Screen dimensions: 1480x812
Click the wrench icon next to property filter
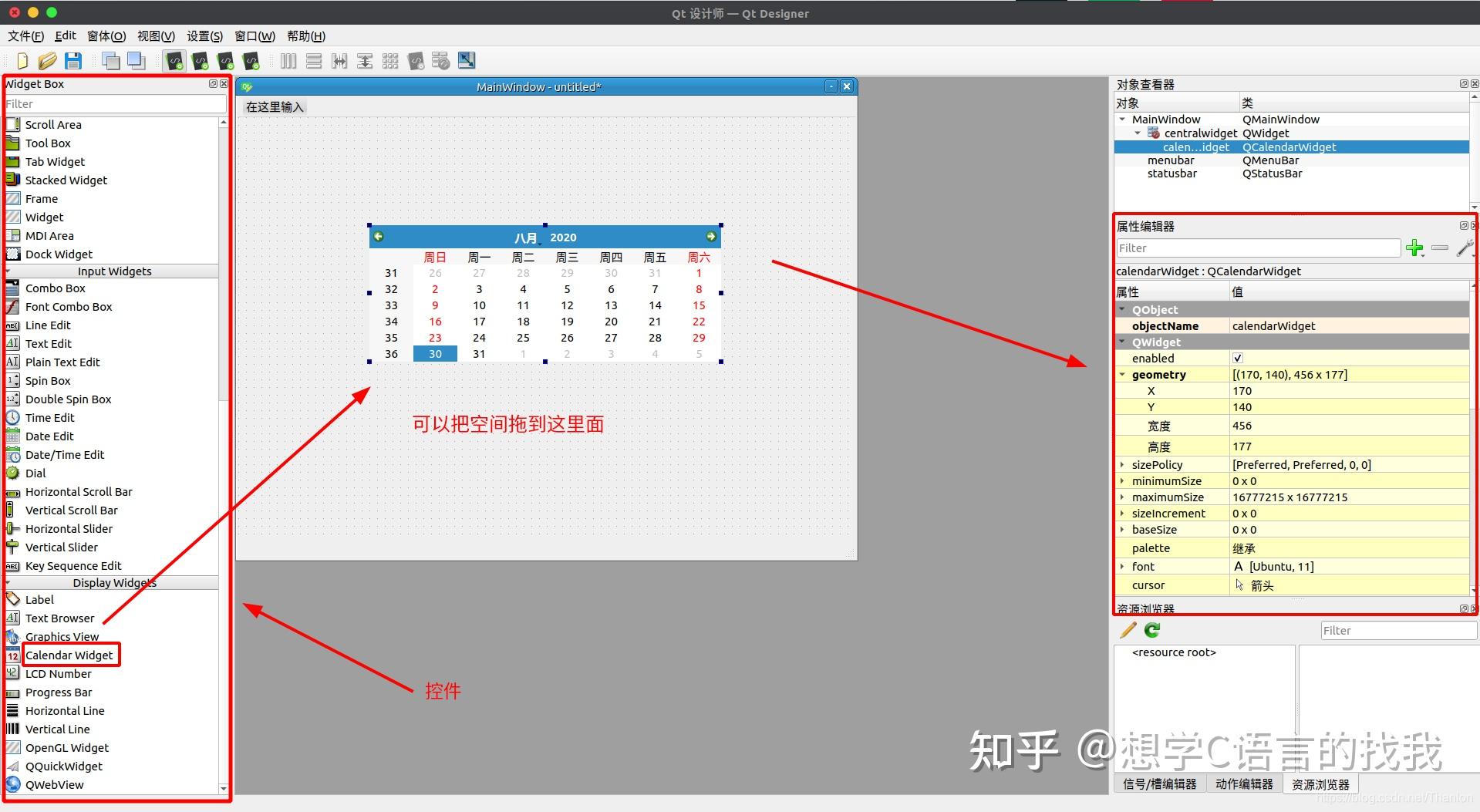(x=1465, y=248)
